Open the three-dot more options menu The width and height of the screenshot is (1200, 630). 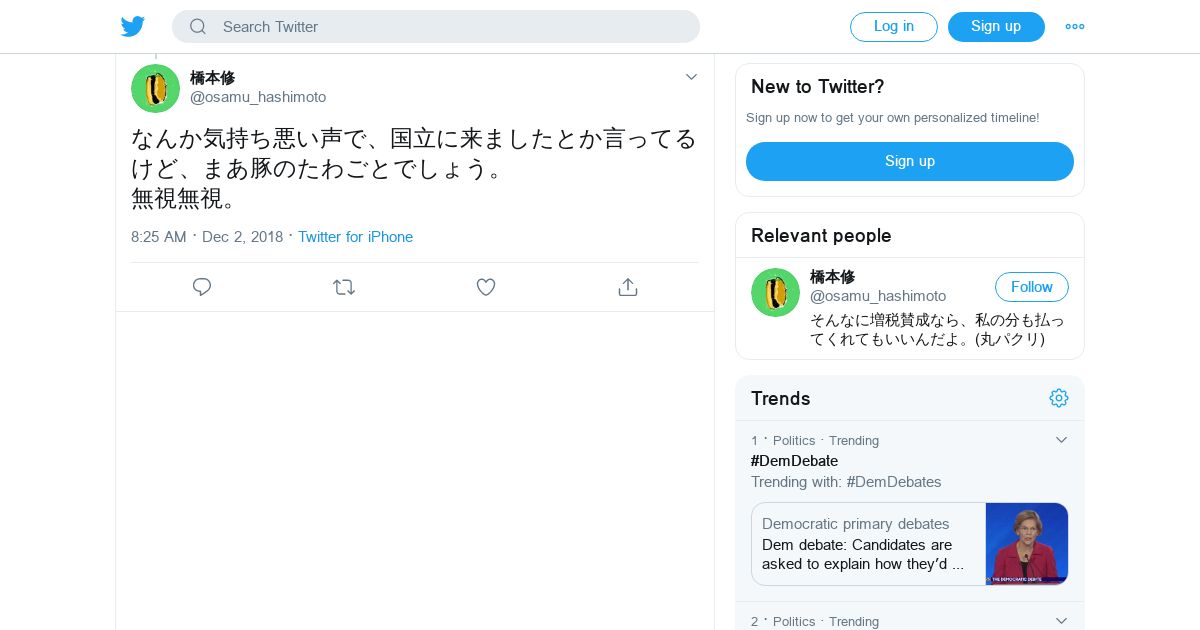1075,27
